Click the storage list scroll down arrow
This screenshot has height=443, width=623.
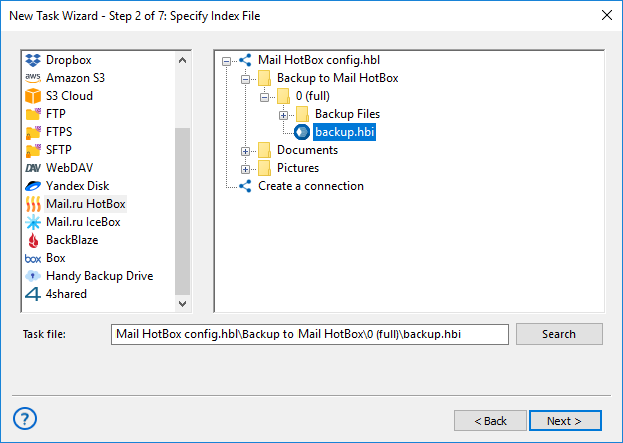pos(182,304)
